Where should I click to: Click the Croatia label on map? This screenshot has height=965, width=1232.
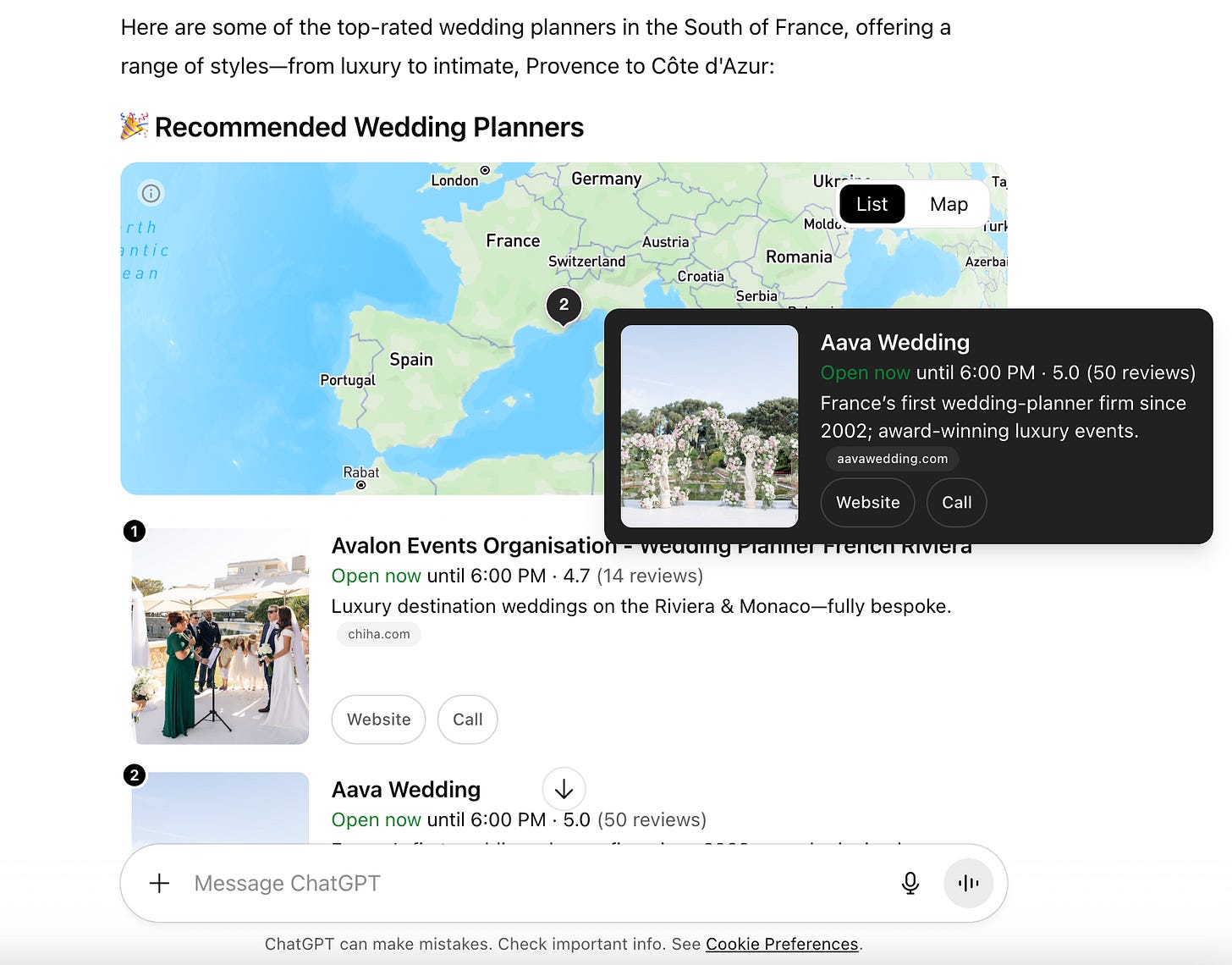pos(701,277)
